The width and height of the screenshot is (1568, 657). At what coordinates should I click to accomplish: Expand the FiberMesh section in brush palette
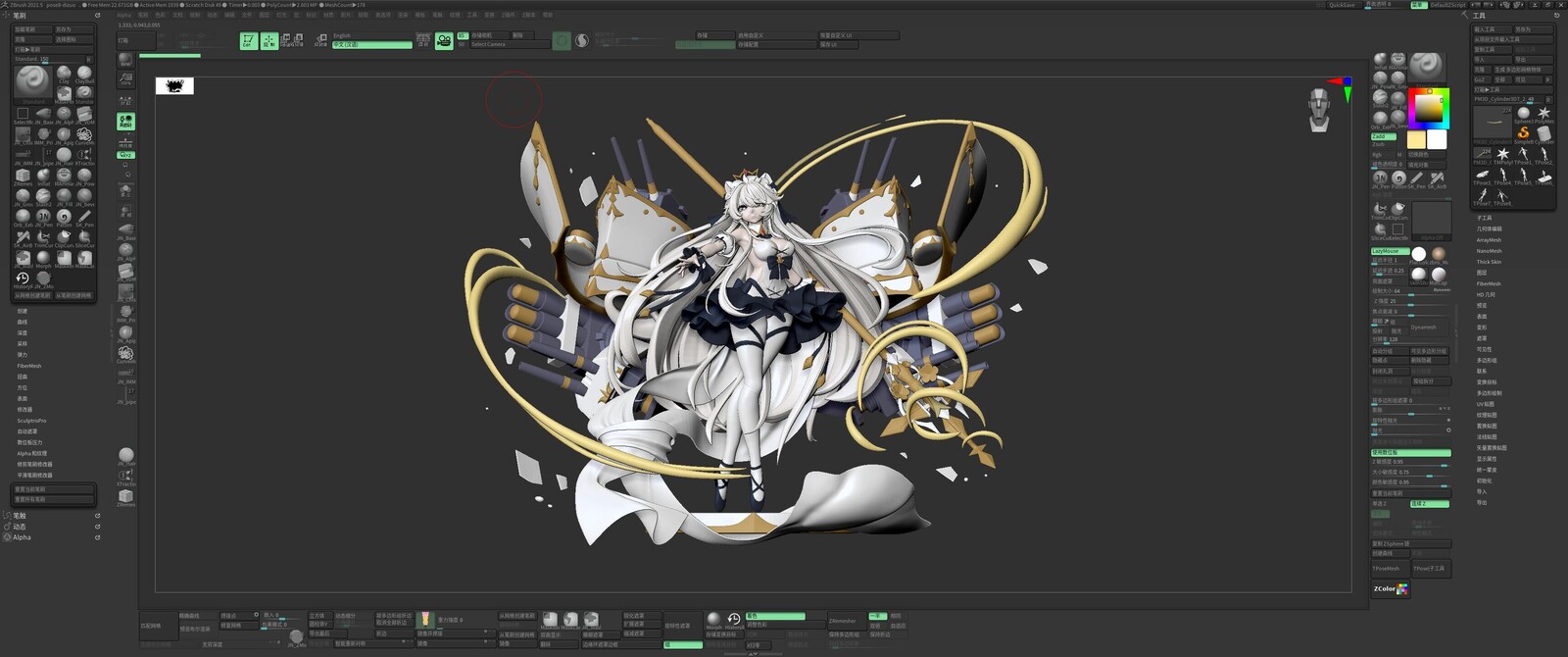pos(29,366)
